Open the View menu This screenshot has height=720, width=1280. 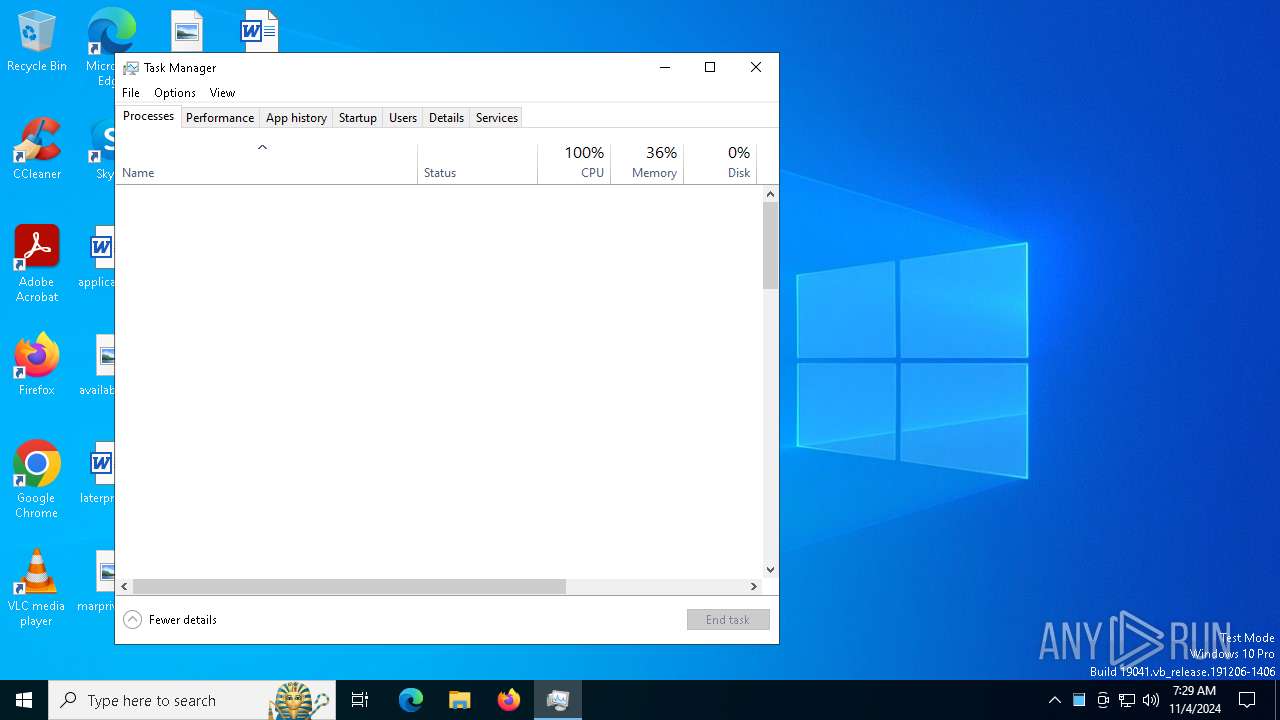click(x=222, y=93)
